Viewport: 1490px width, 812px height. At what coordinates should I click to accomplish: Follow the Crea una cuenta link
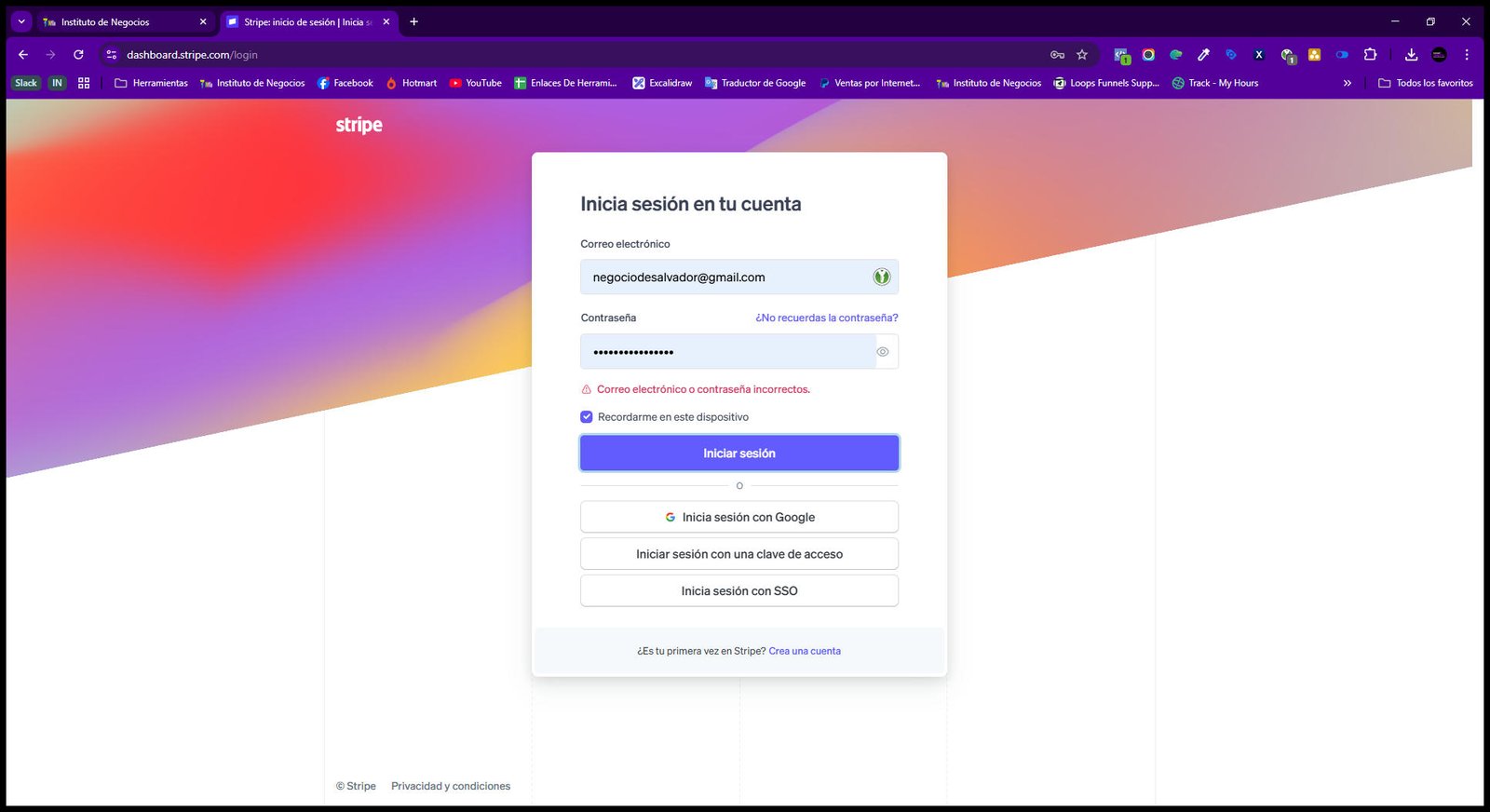point(805,651)
